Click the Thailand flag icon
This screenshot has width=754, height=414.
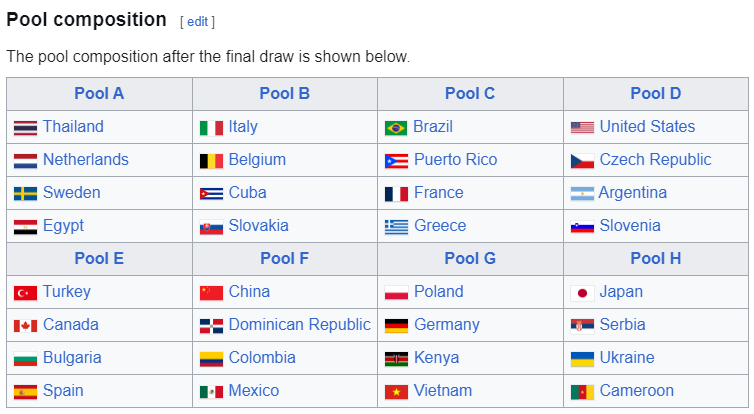coord(25,128)
